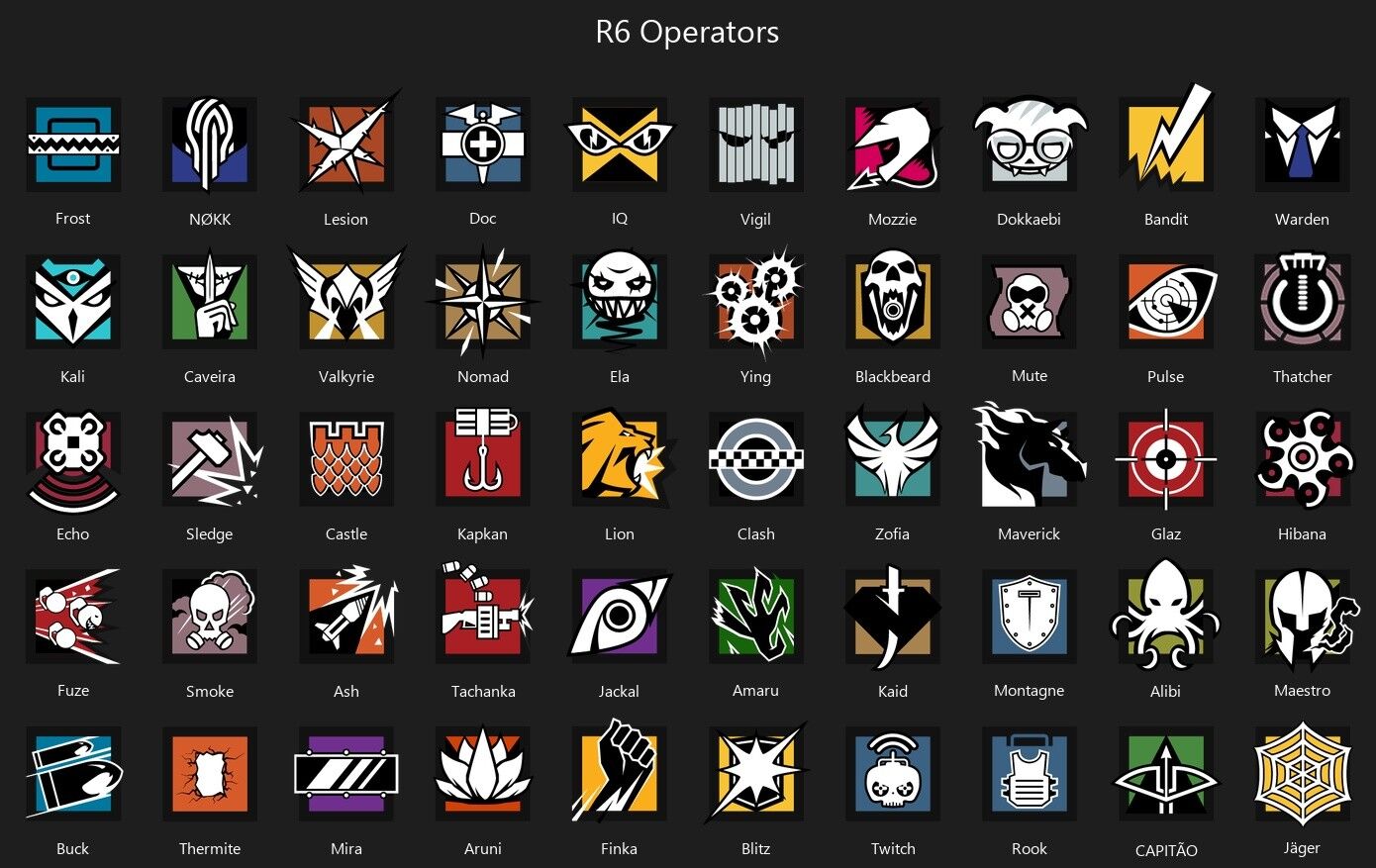Choose Maverick's horse head icon
This screenshot has width=1376, height=868.
[1030, 456]
